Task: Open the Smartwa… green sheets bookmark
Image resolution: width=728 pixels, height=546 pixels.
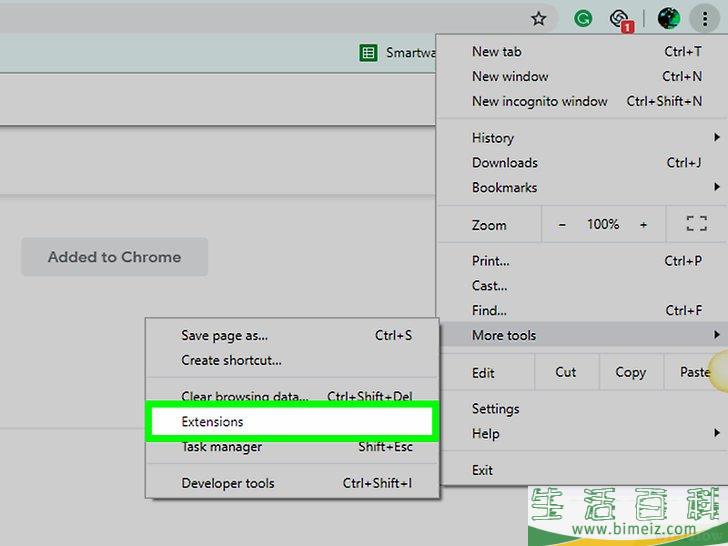Action: 397,53
